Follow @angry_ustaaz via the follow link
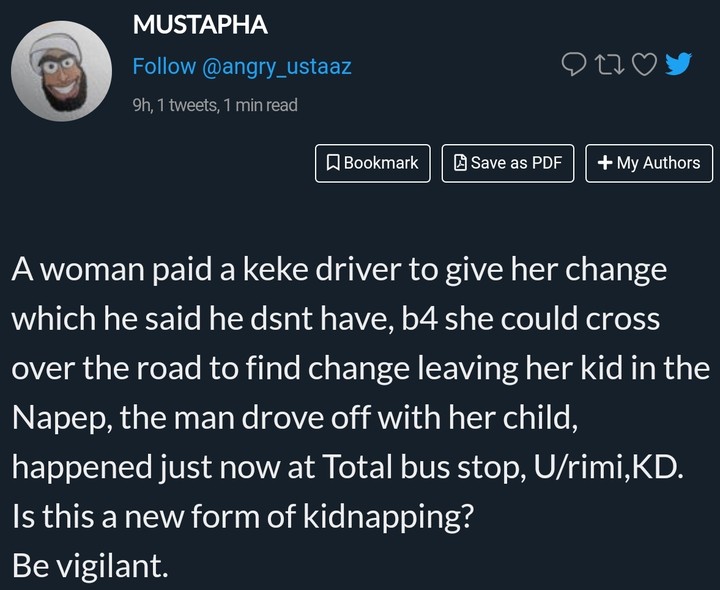Viewport: 720px width, 590px height. tap(242, 67)
